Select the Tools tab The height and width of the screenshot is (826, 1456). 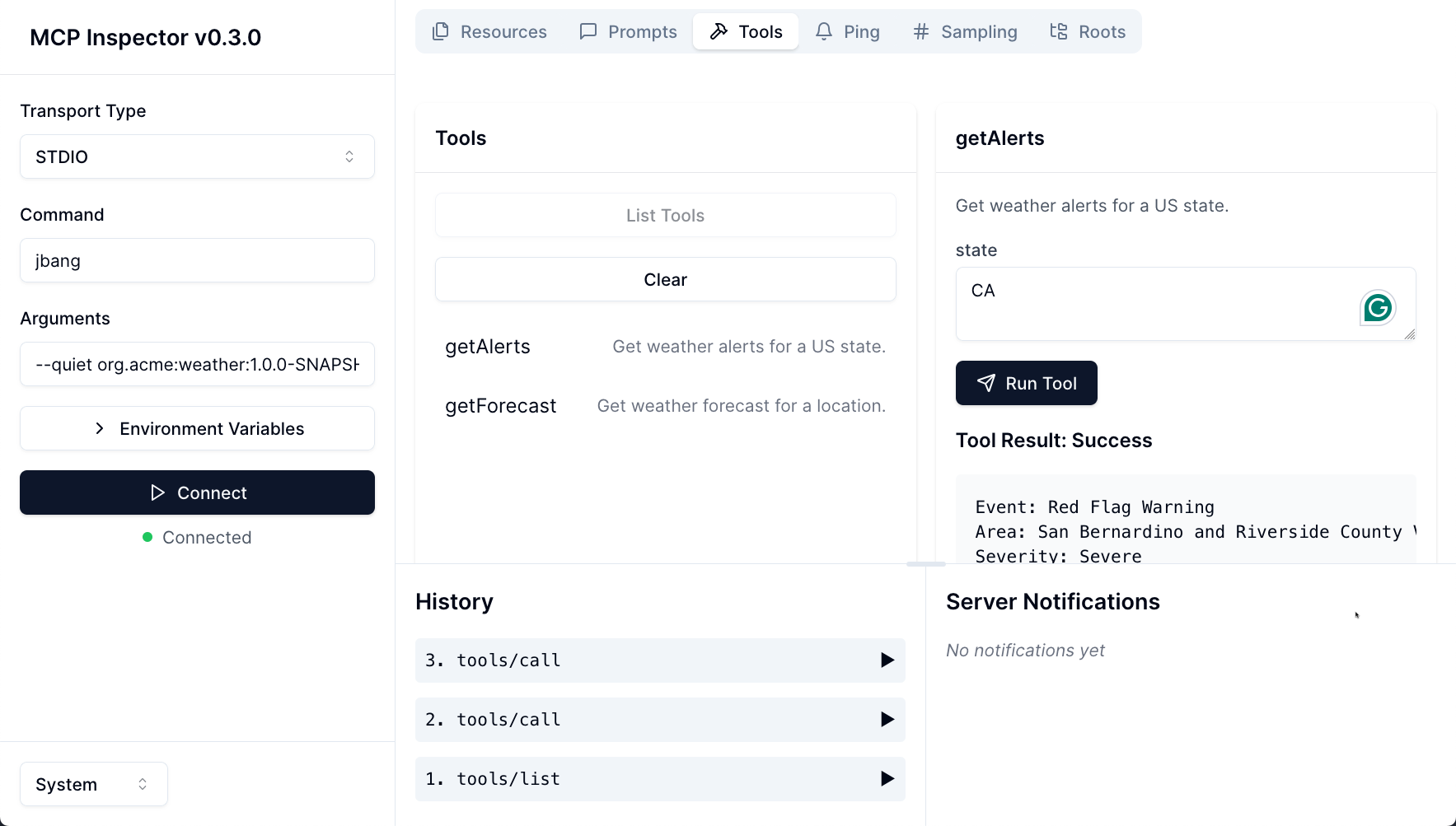coord(746,31)
